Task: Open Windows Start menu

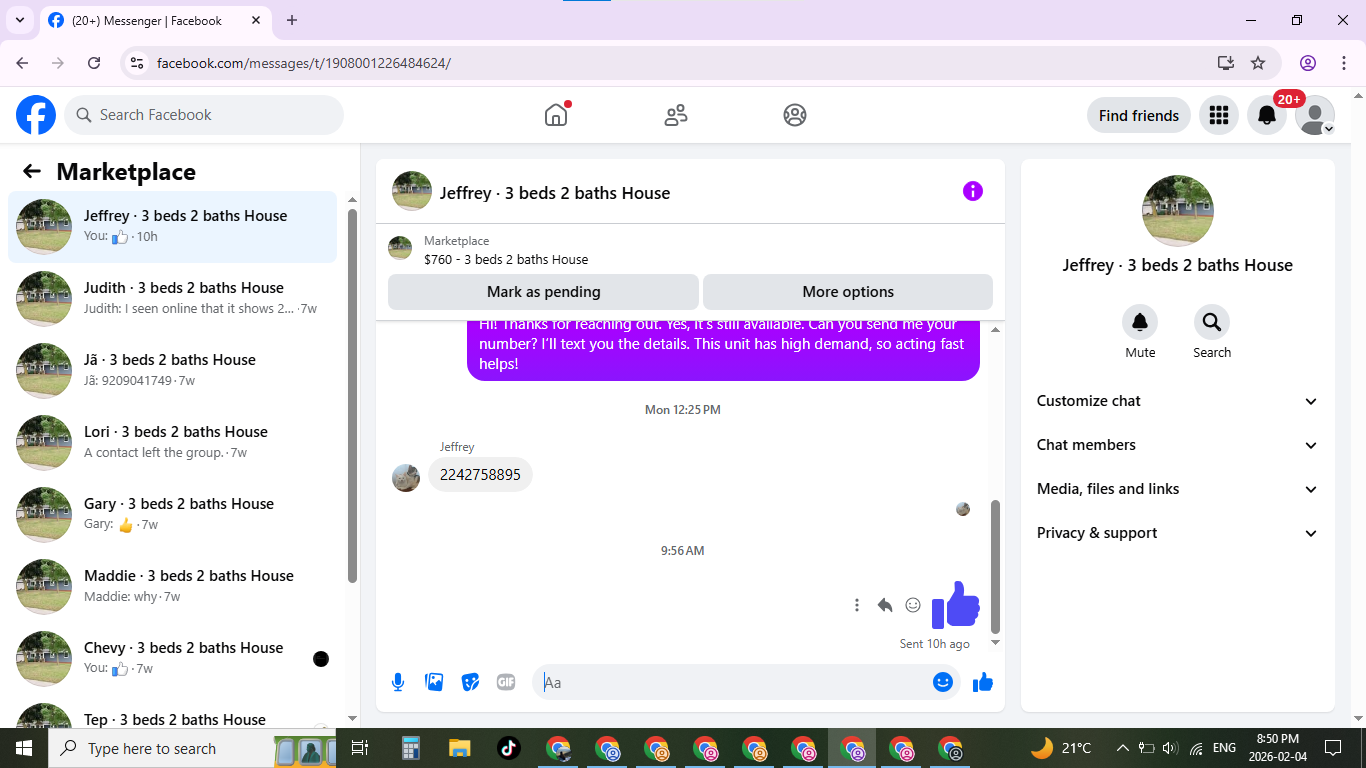Action: 24,748
